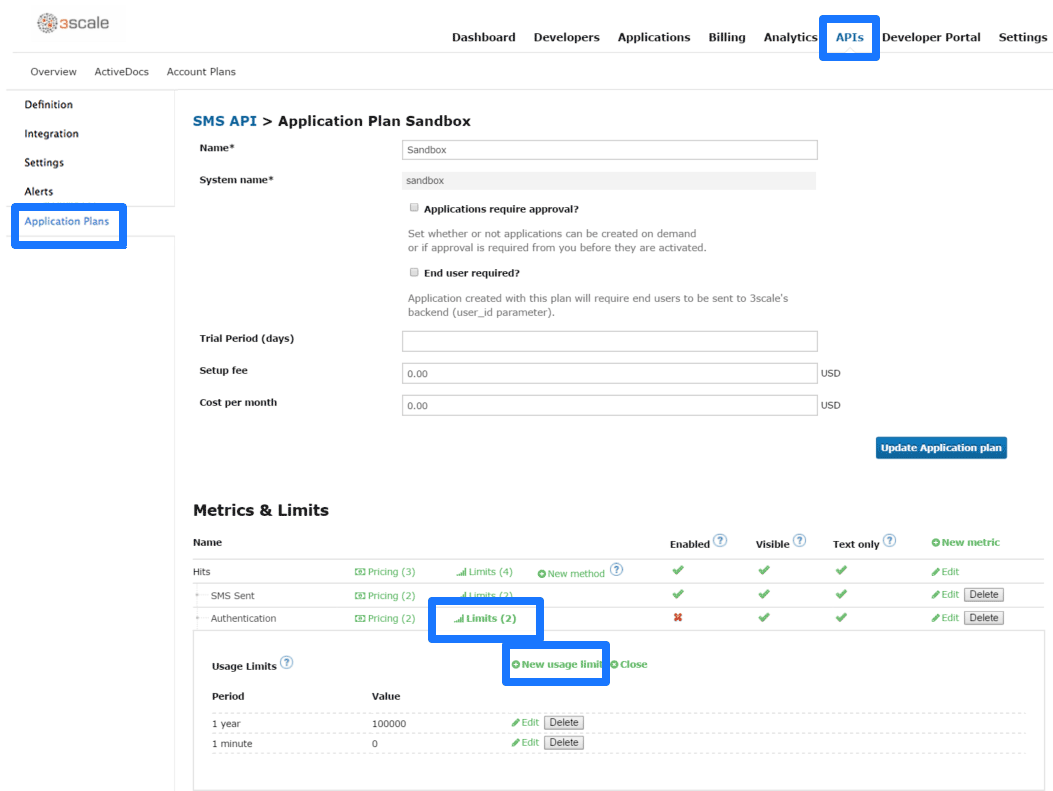
Task: Select Integration in the left sidebar
Action: click(x=51, y=133)
